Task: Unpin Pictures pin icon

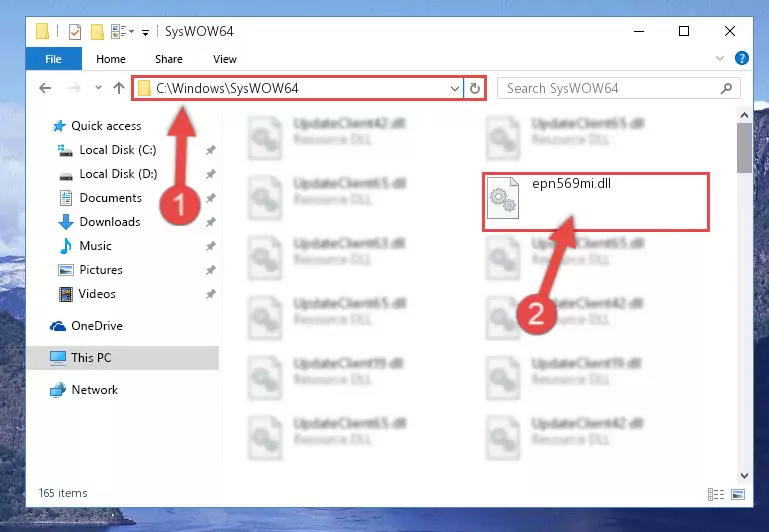Action: [x=210, y=270]
